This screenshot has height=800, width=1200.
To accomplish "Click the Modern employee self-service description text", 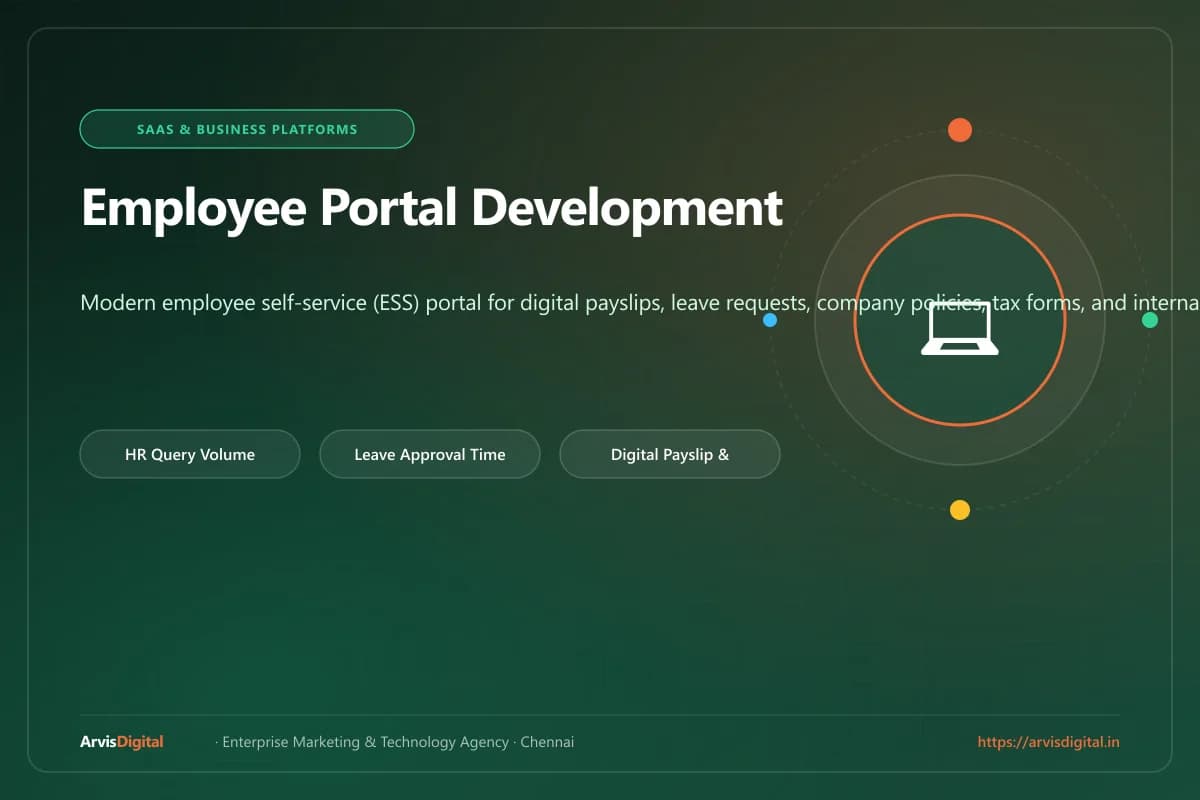I will coord(640,302).
